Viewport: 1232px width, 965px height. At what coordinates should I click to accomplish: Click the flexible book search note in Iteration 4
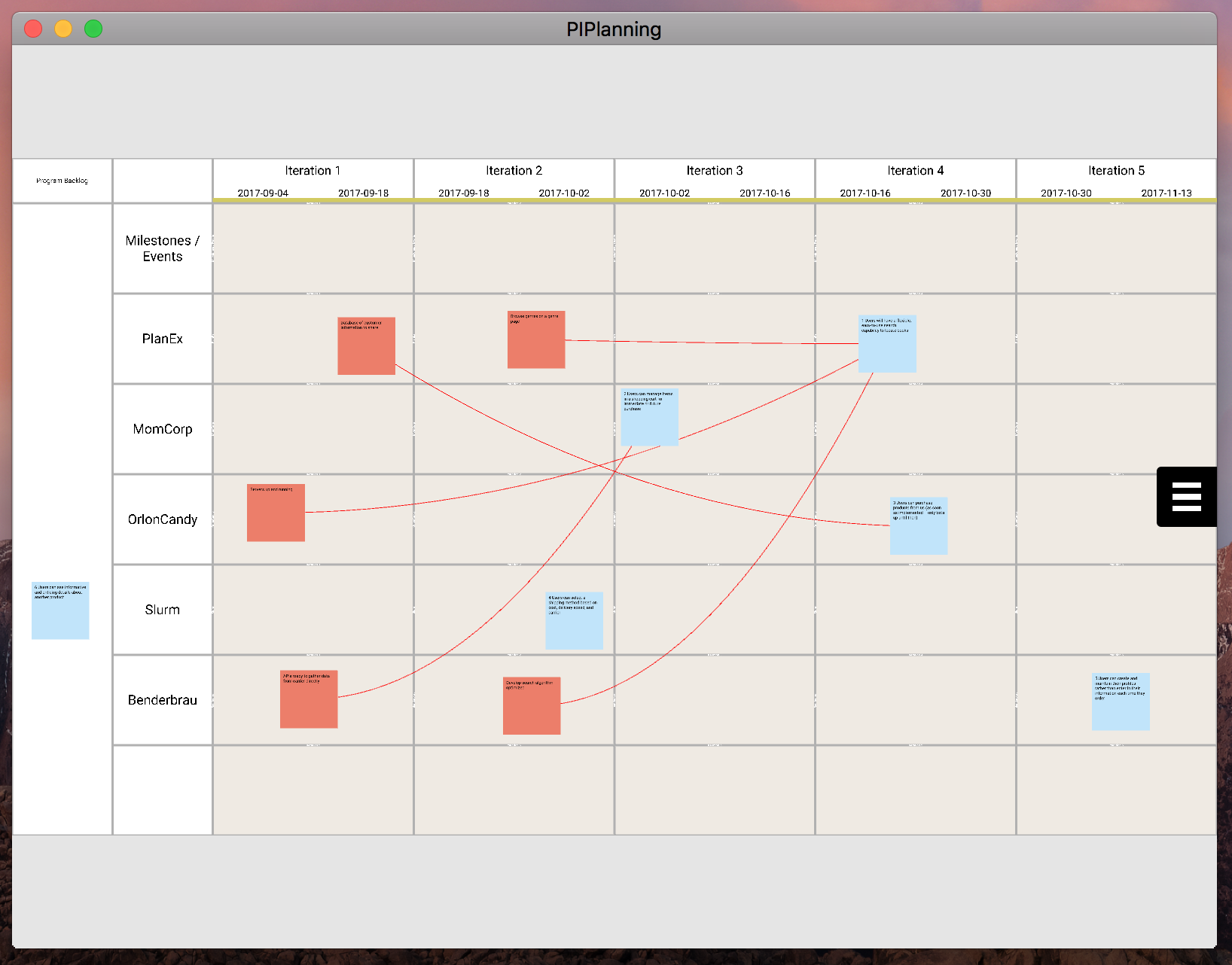click(x=886, y=343)
